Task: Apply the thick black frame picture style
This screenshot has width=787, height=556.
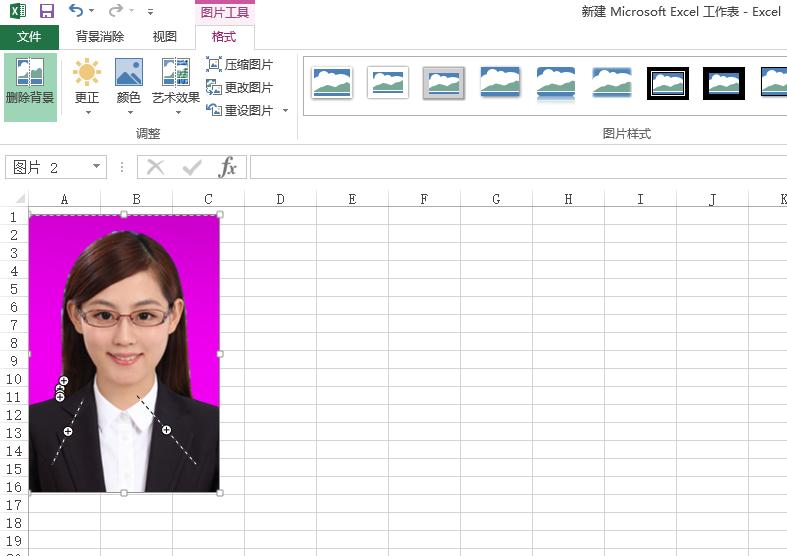Action: point(668,83)
